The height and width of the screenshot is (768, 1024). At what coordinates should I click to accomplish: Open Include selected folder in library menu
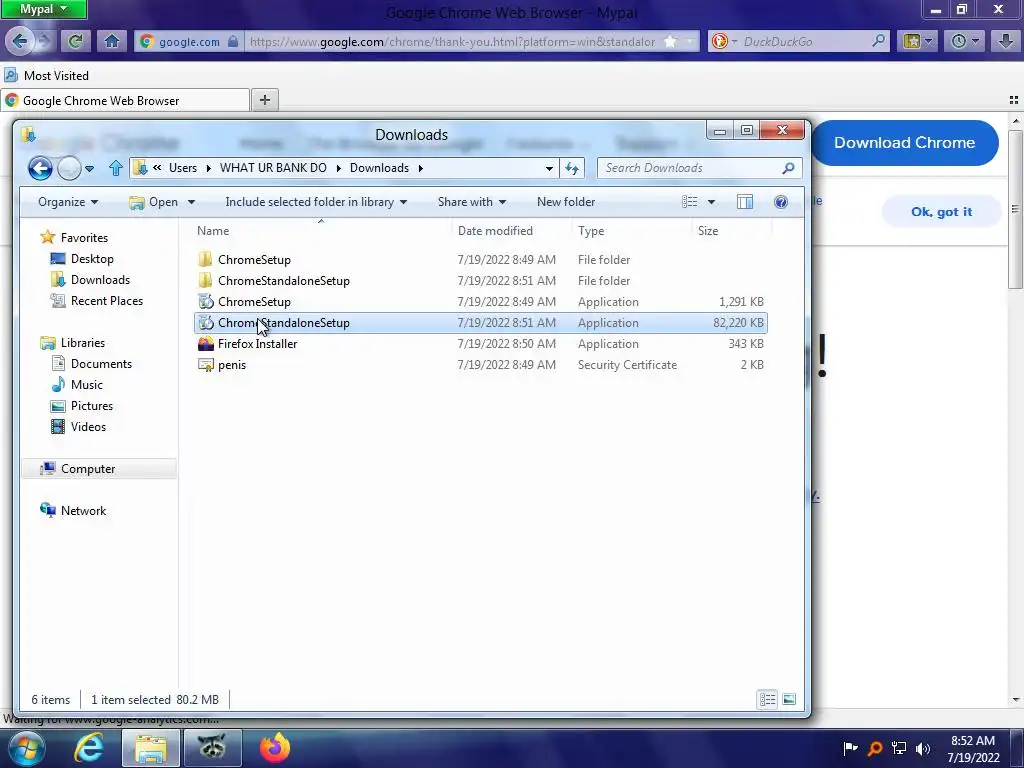316,202
